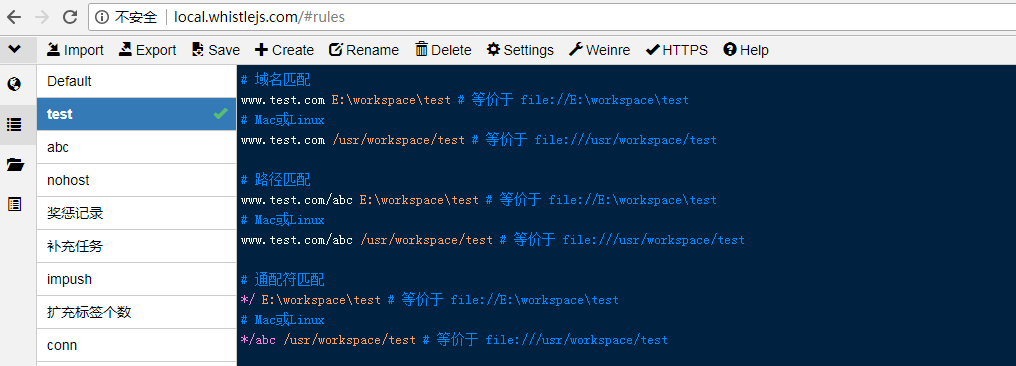Rename the selected rule group
The height and width of the screenshot is (366, 1016).
364,50
